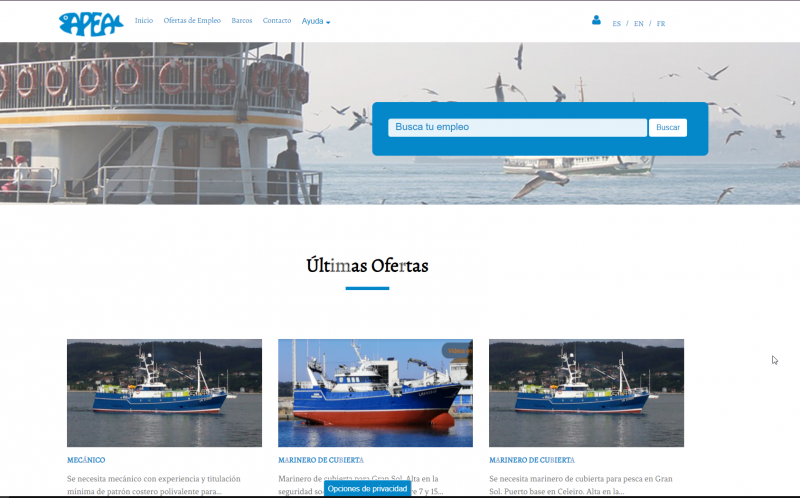Screen dimensions: 800x498
Task: Open the Barcos section
Action: click(x=242, y=20)
